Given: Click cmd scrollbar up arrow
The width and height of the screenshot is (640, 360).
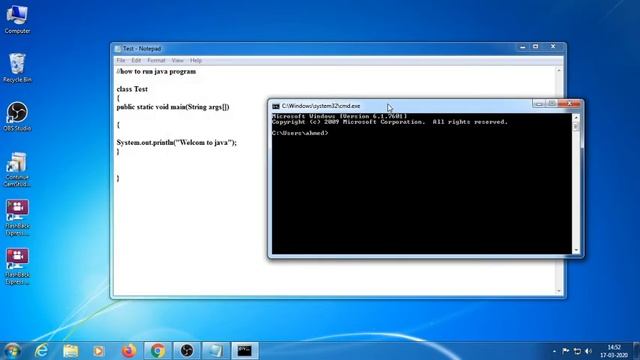Looking at the screenshot, I should 576,118.
